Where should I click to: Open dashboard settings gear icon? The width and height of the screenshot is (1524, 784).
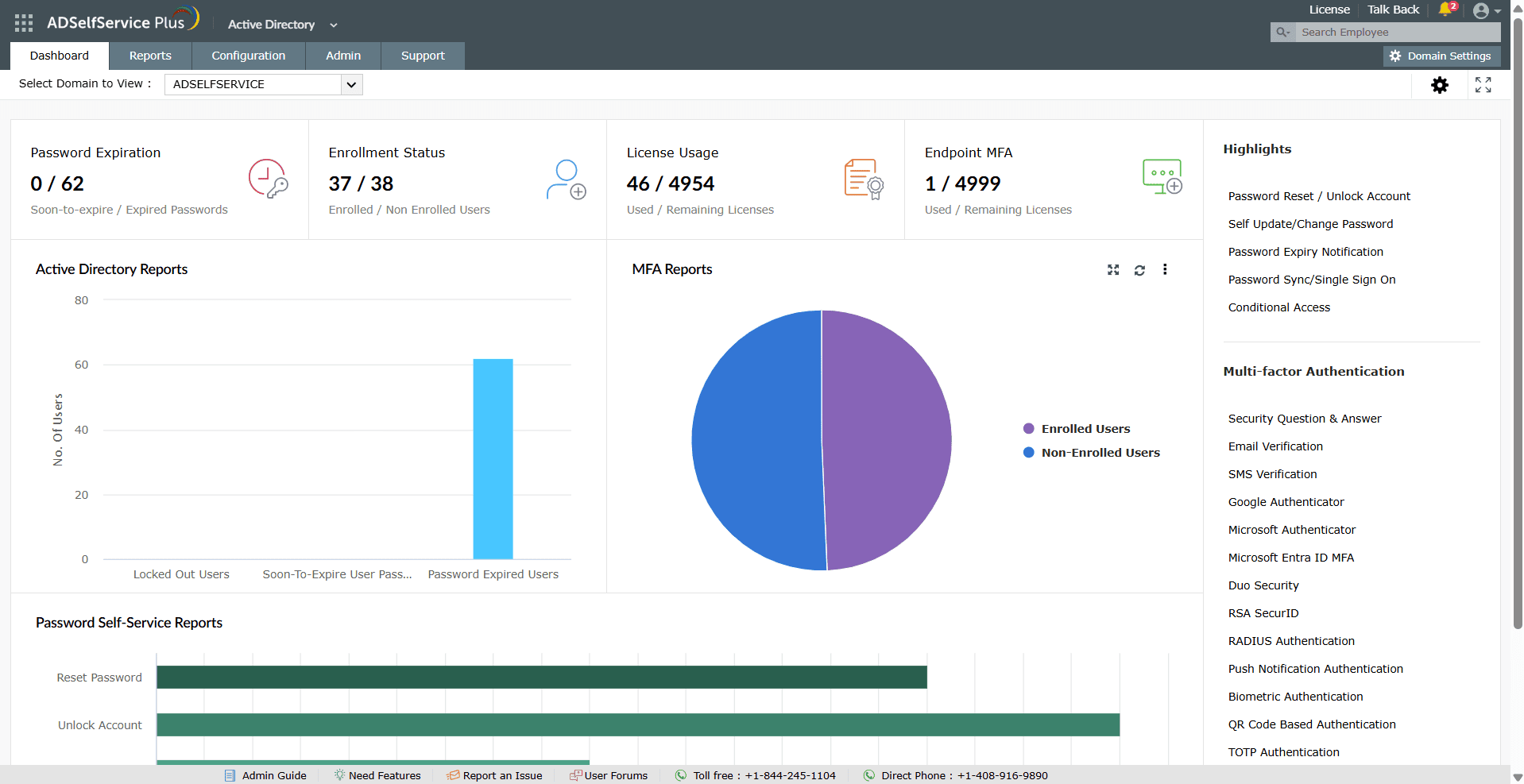point(1440,85)
